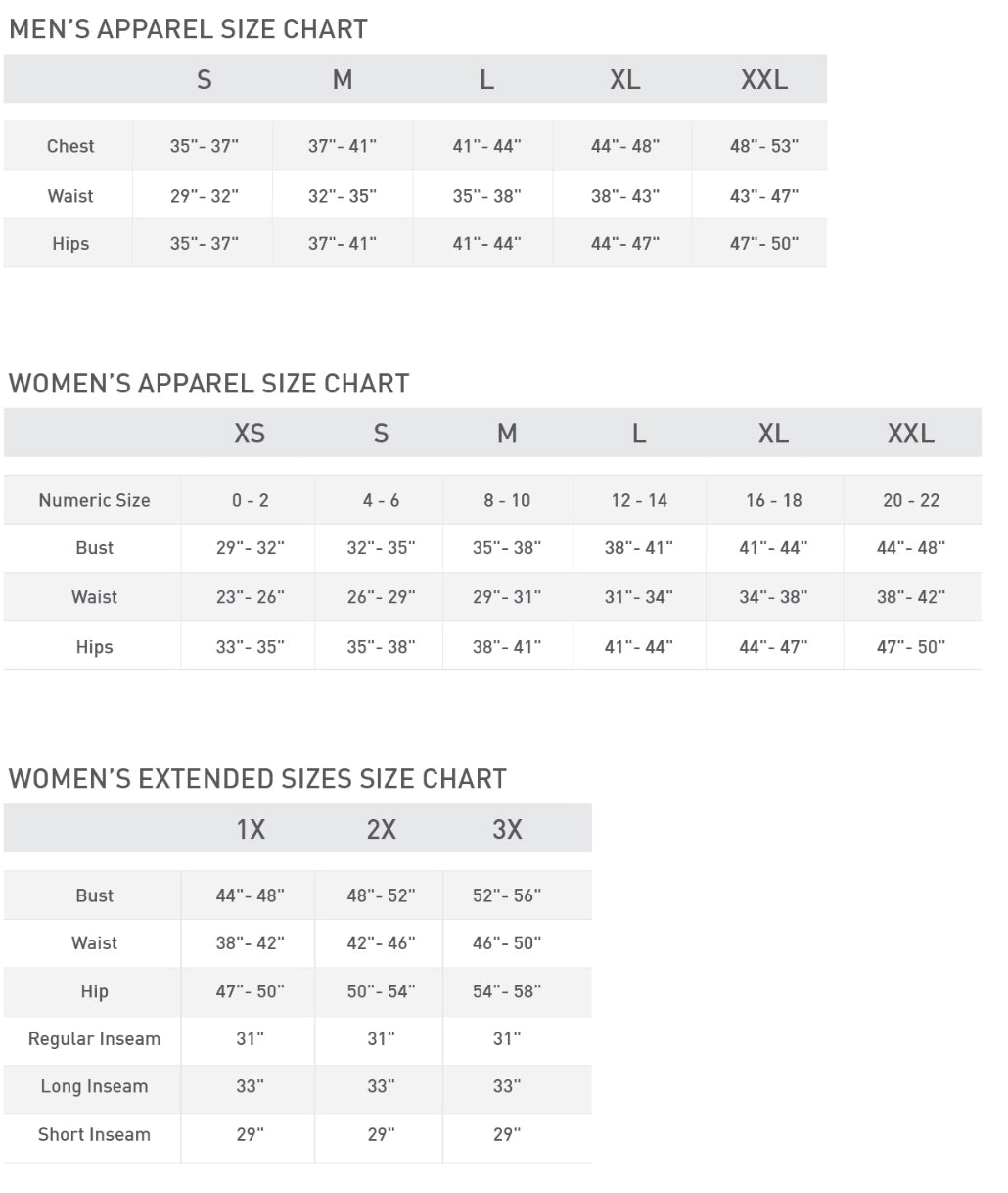The height and width of the screenshot is (1193, 1008).
Task: Select the XS column header in women's chart
Action: coord(250,434)
